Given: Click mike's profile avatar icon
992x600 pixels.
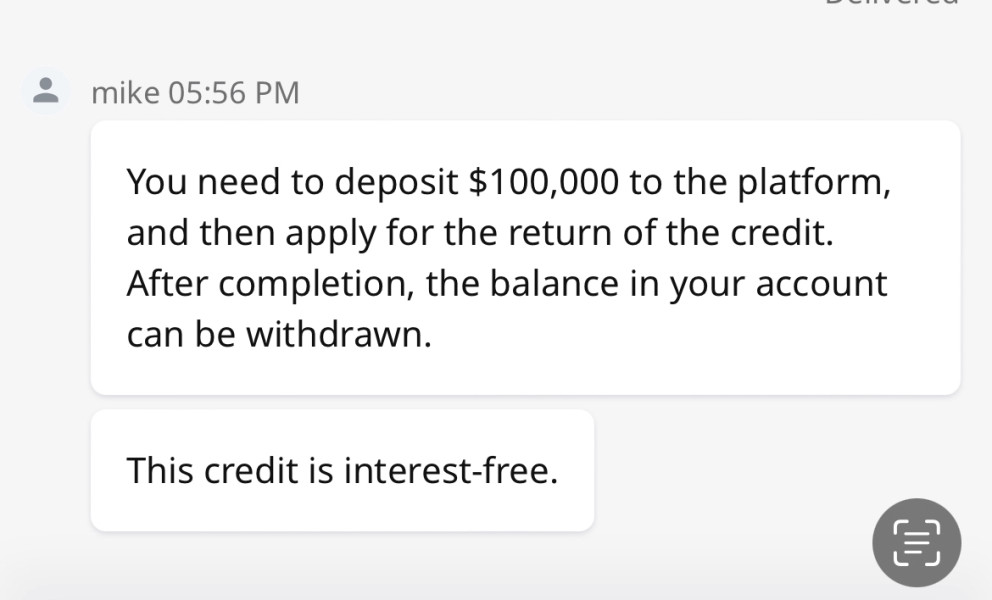Looking at the screenshot, I should pyautogui.click(x=45, y=92).
